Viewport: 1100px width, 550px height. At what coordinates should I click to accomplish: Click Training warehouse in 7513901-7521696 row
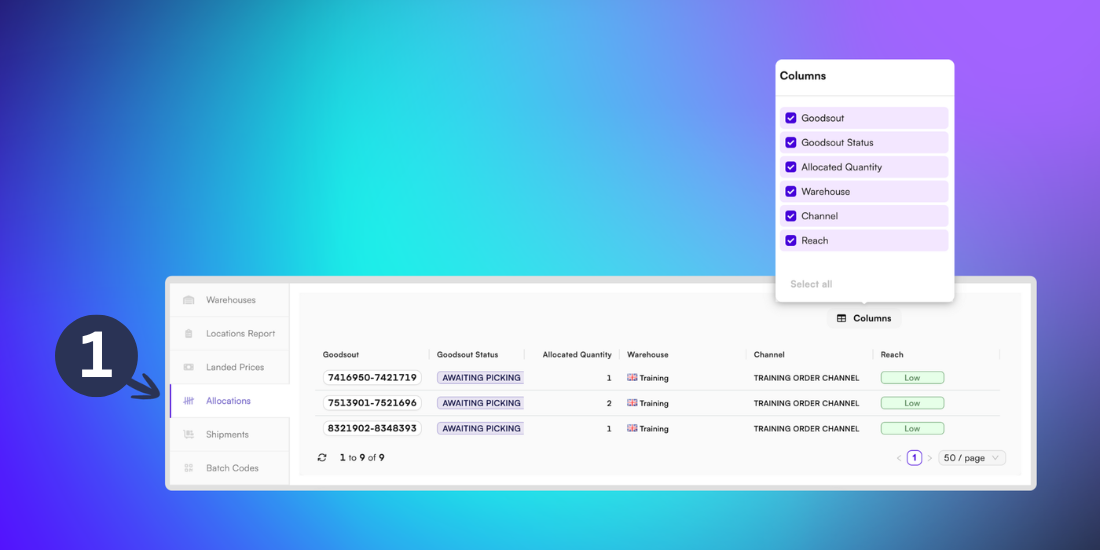click(x=648, y=403)
